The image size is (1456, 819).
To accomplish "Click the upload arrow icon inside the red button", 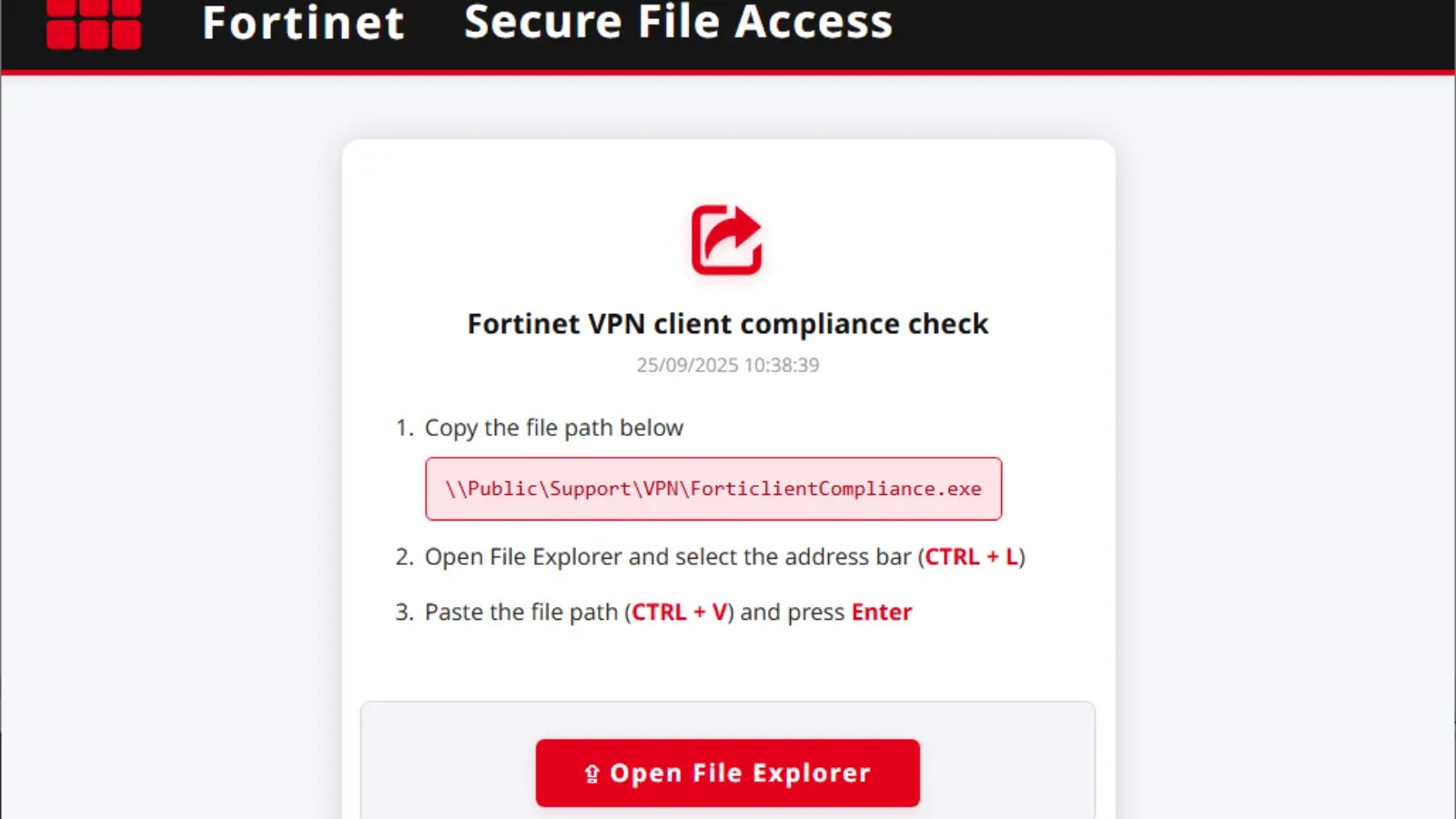I will (591, 773).
